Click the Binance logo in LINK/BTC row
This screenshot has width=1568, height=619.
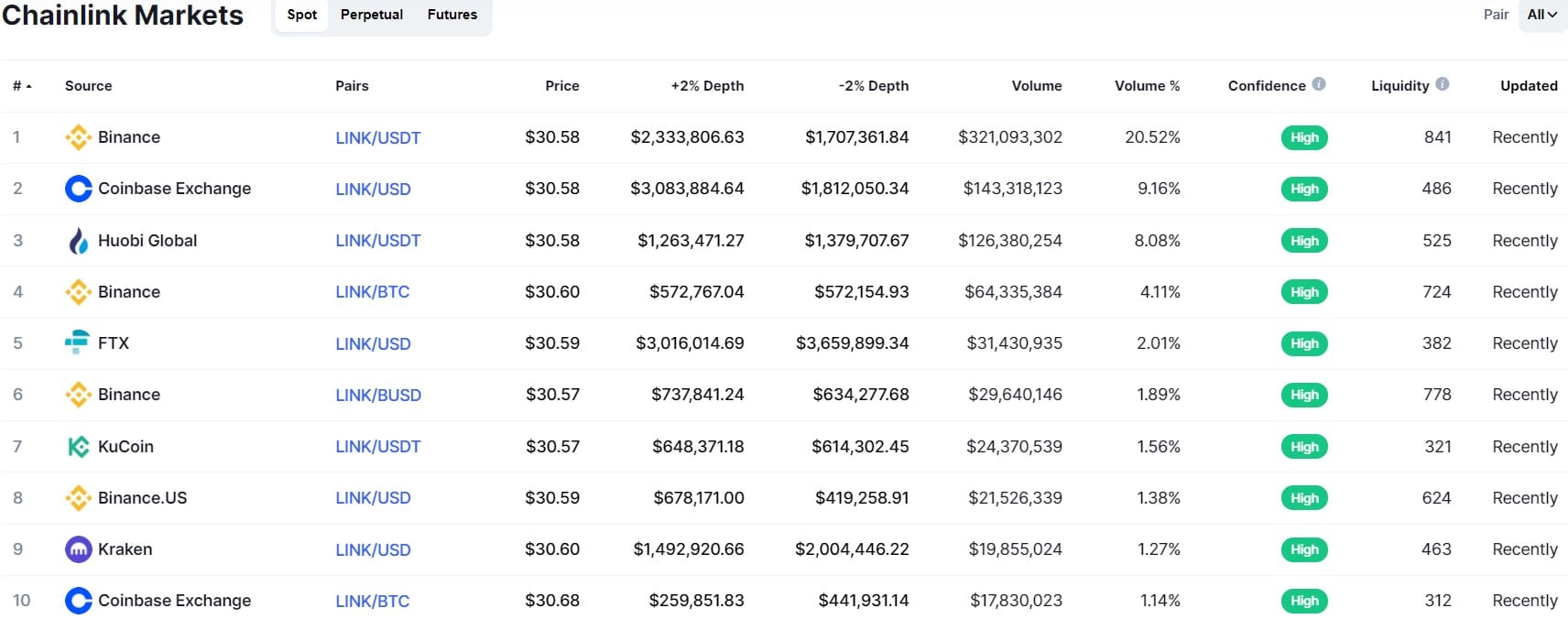click(x=79, y=292)
